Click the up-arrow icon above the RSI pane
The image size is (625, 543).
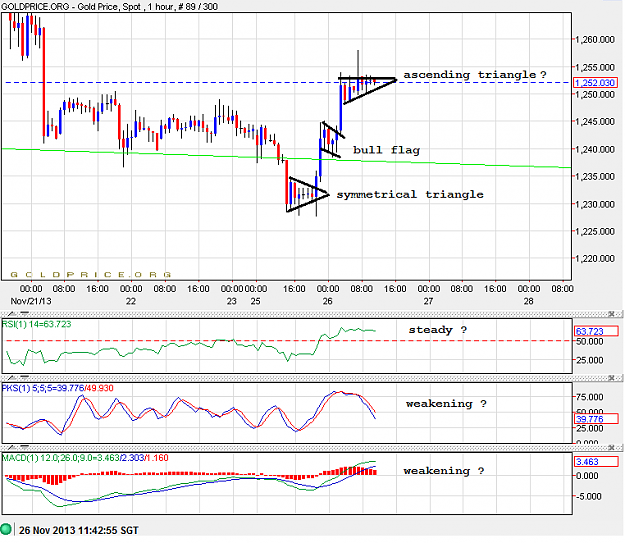click(12, 313)
